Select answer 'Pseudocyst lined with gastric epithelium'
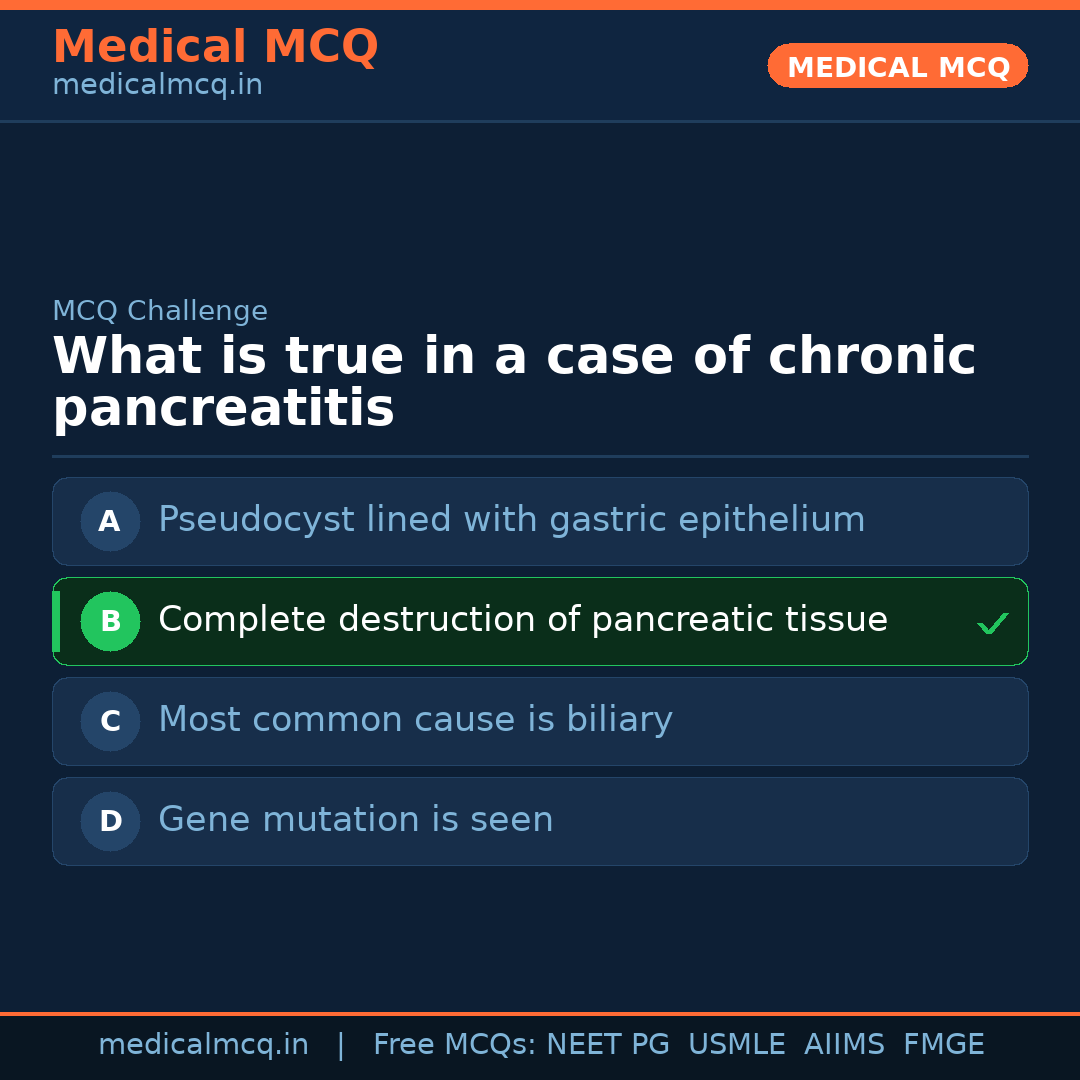Screen dimensions: 1080x1080 tap(511, 520)
